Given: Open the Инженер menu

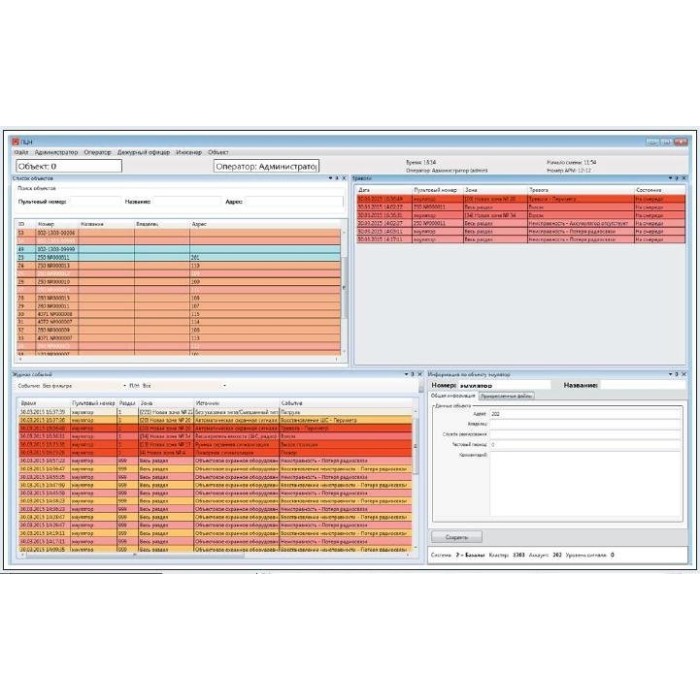Looking at the screenshot, I should (x=188, y=152).
